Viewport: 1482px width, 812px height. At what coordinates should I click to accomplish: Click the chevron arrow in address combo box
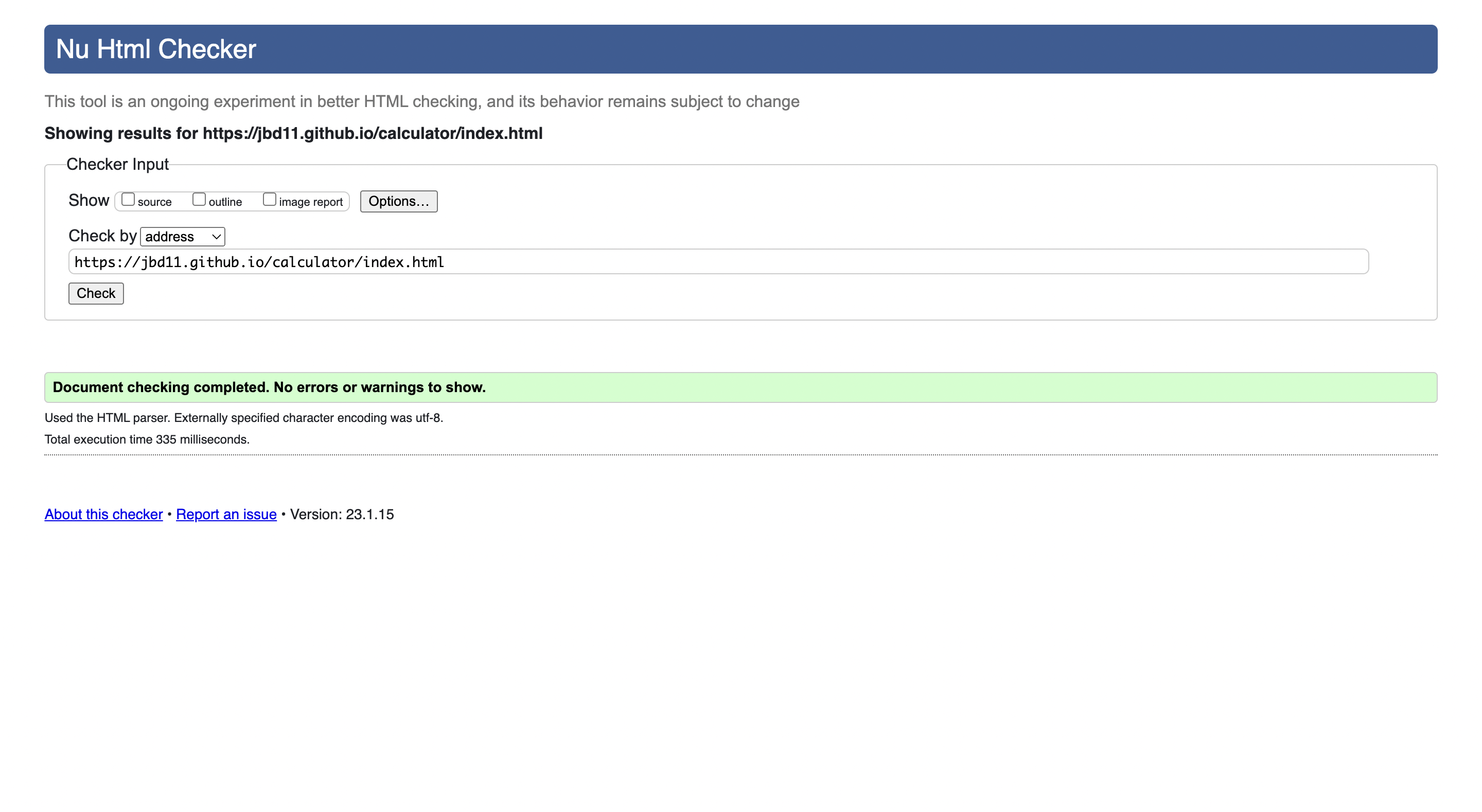click(x=216, y=237)
